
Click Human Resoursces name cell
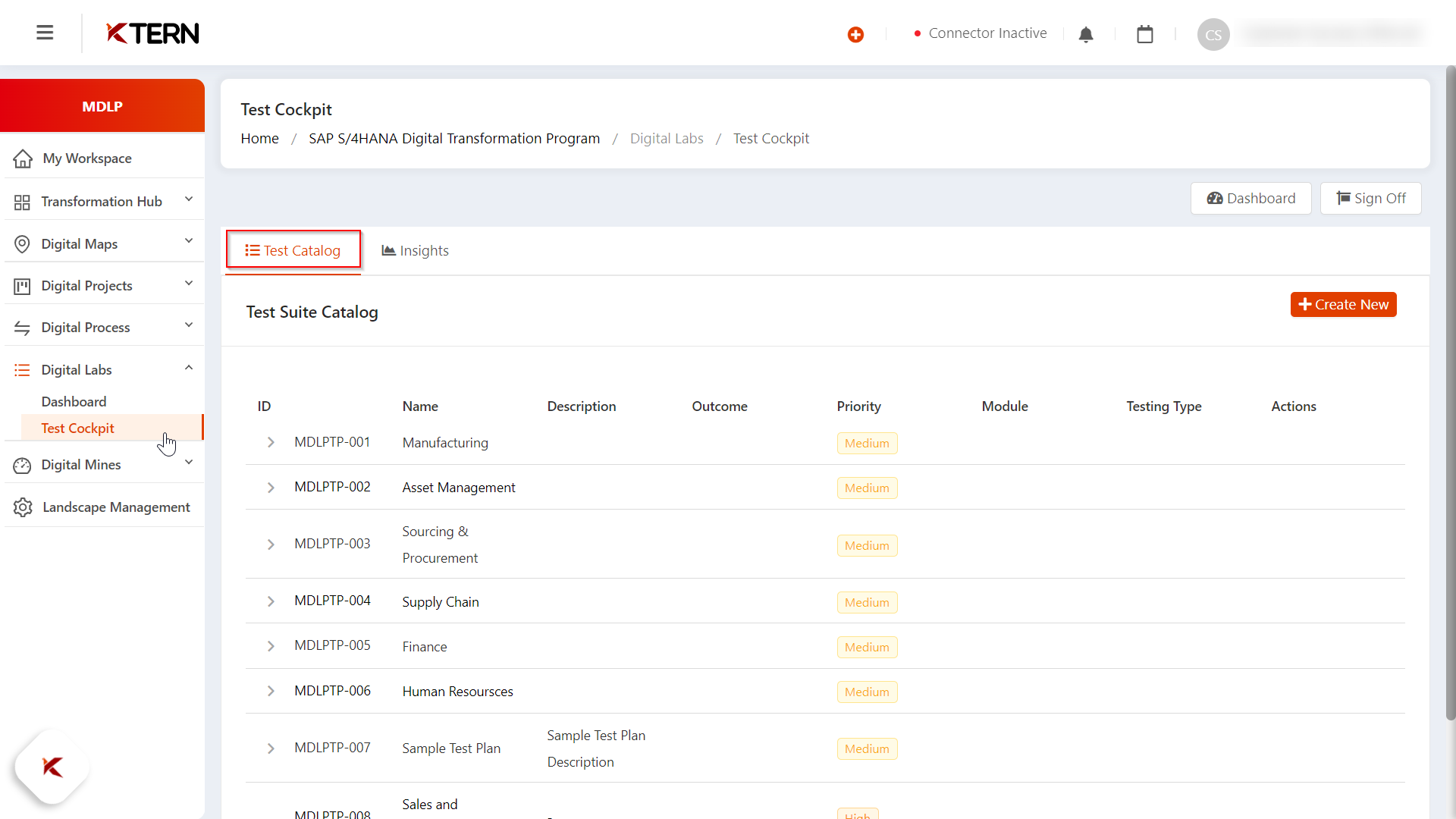[457, 692]
